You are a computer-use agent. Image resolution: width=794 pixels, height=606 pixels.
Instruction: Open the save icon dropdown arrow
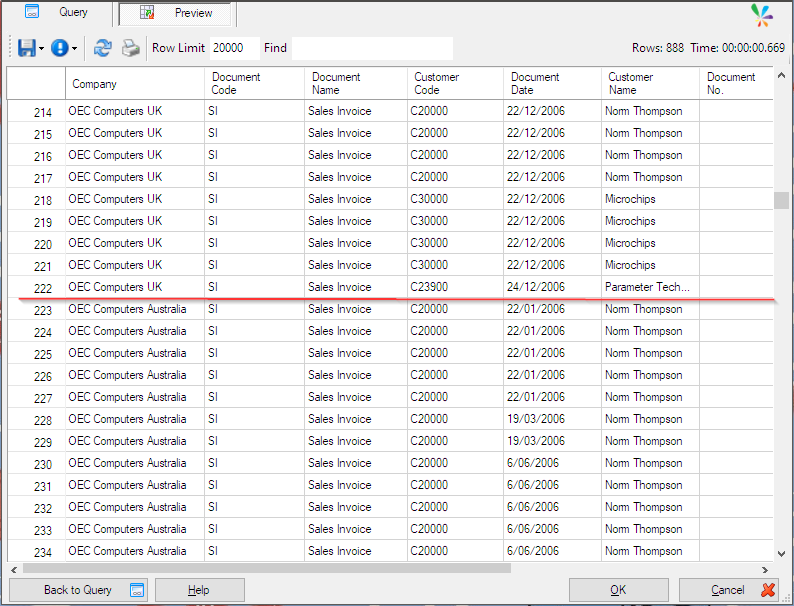(42, 49)
